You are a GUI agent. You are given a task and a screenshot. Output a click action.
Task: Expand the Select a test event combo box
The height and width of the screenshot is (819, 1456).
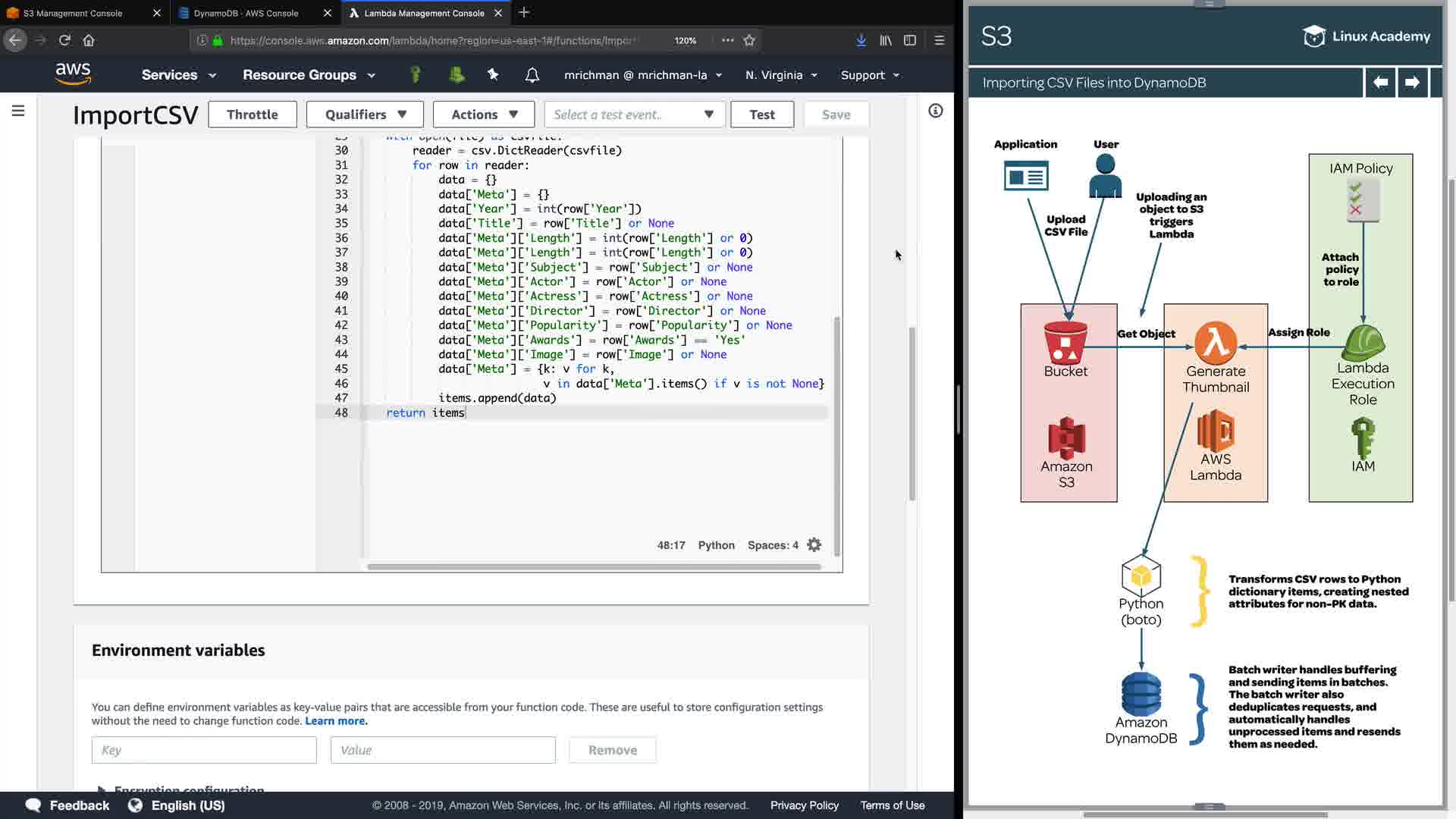(x=634, y=115)
